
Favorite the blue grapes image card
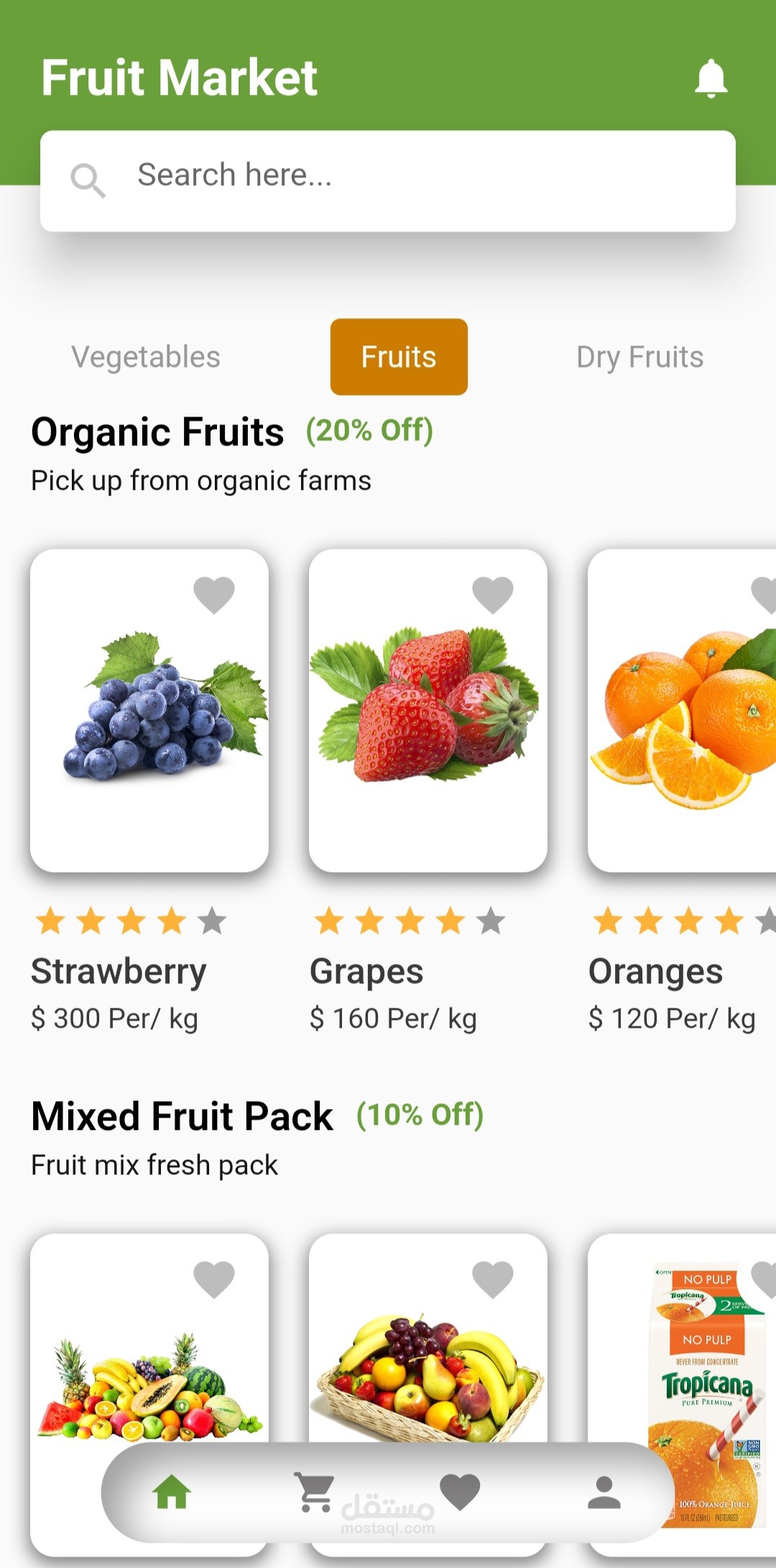(x=214, y=595)
